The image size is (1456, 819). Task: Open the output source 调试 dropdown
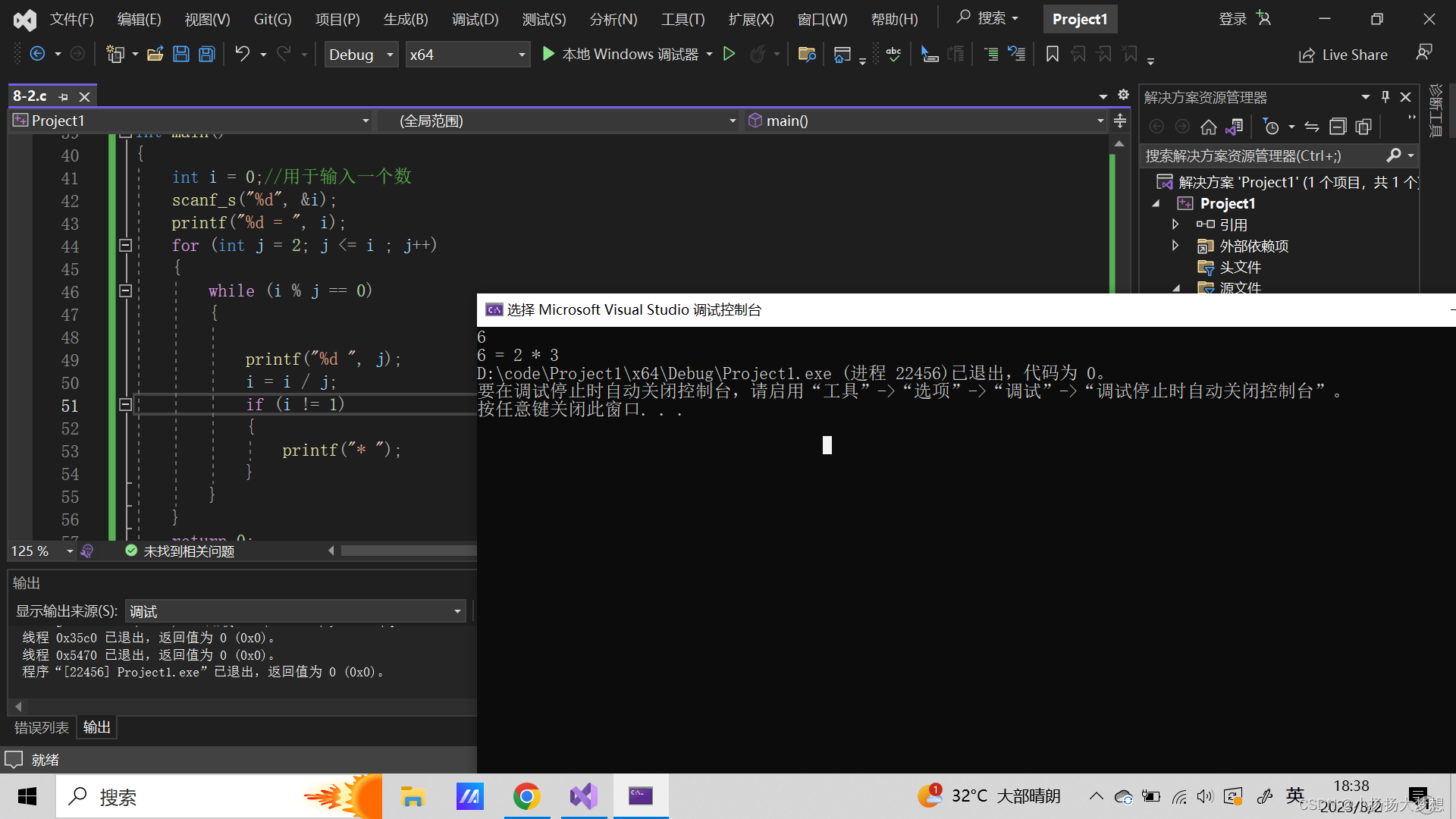pos(295,611)
